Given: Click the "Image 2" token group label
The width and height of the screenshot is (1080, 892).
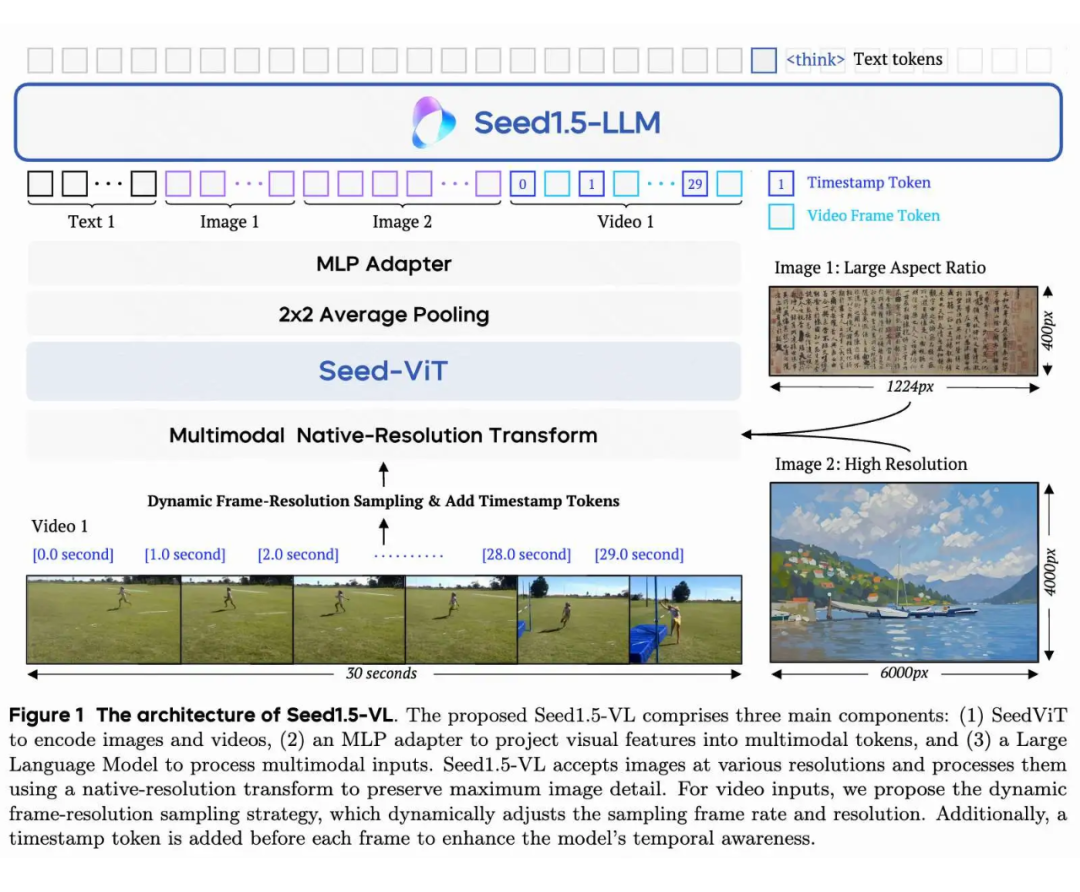Looking at the screenshot, I should tap(402, 222).
